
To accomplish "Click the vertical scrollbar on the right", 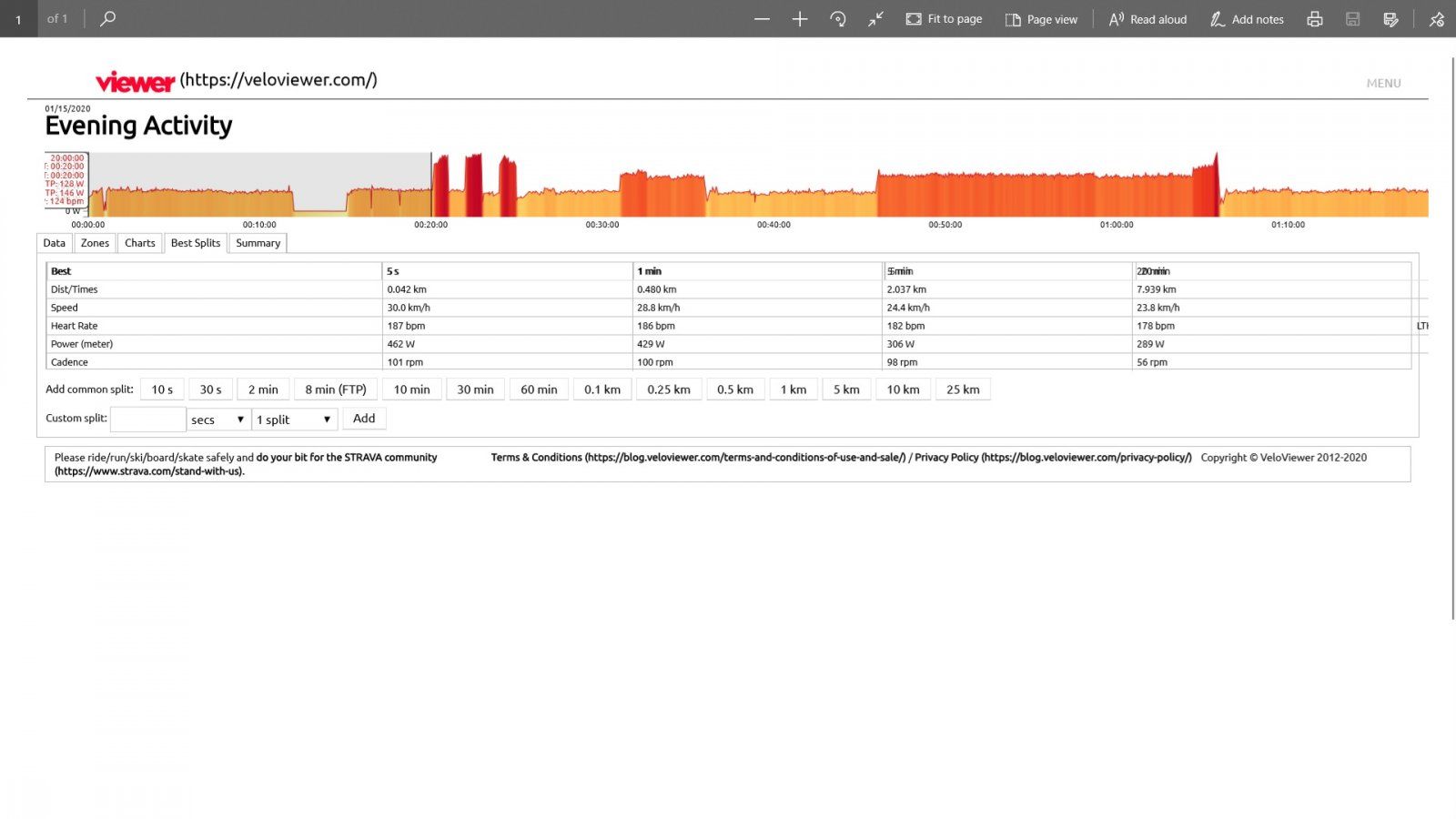I will pyautogui.click(x=1451, y=337).
